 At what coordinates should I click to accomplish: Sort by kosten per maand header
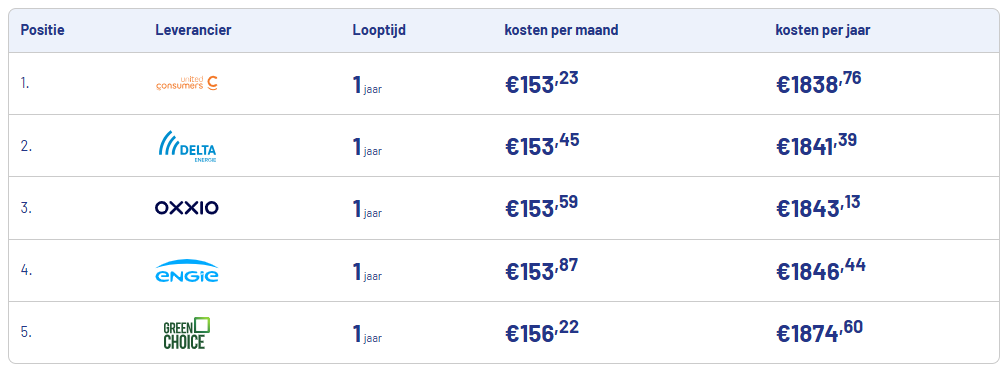(x=561, y=30)
